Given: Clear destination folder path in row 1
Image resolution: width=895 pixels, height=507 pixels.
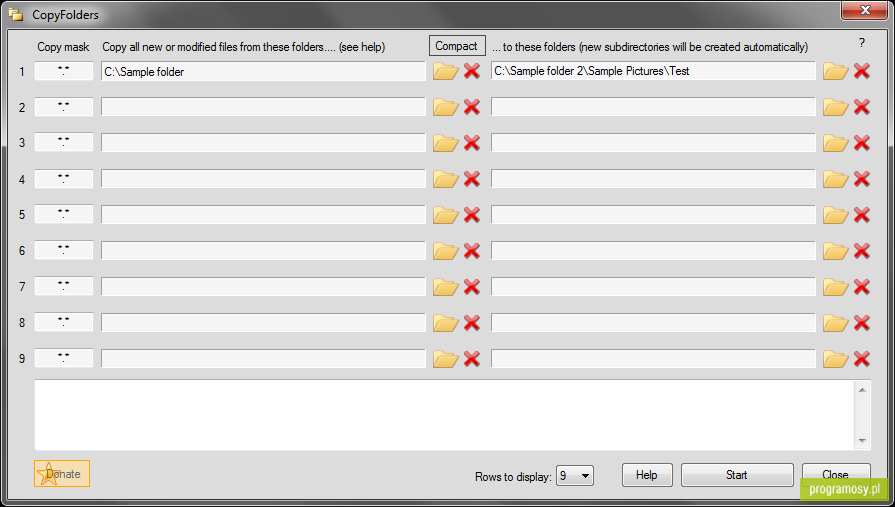Looking at the screenshot, I should 861,71.
